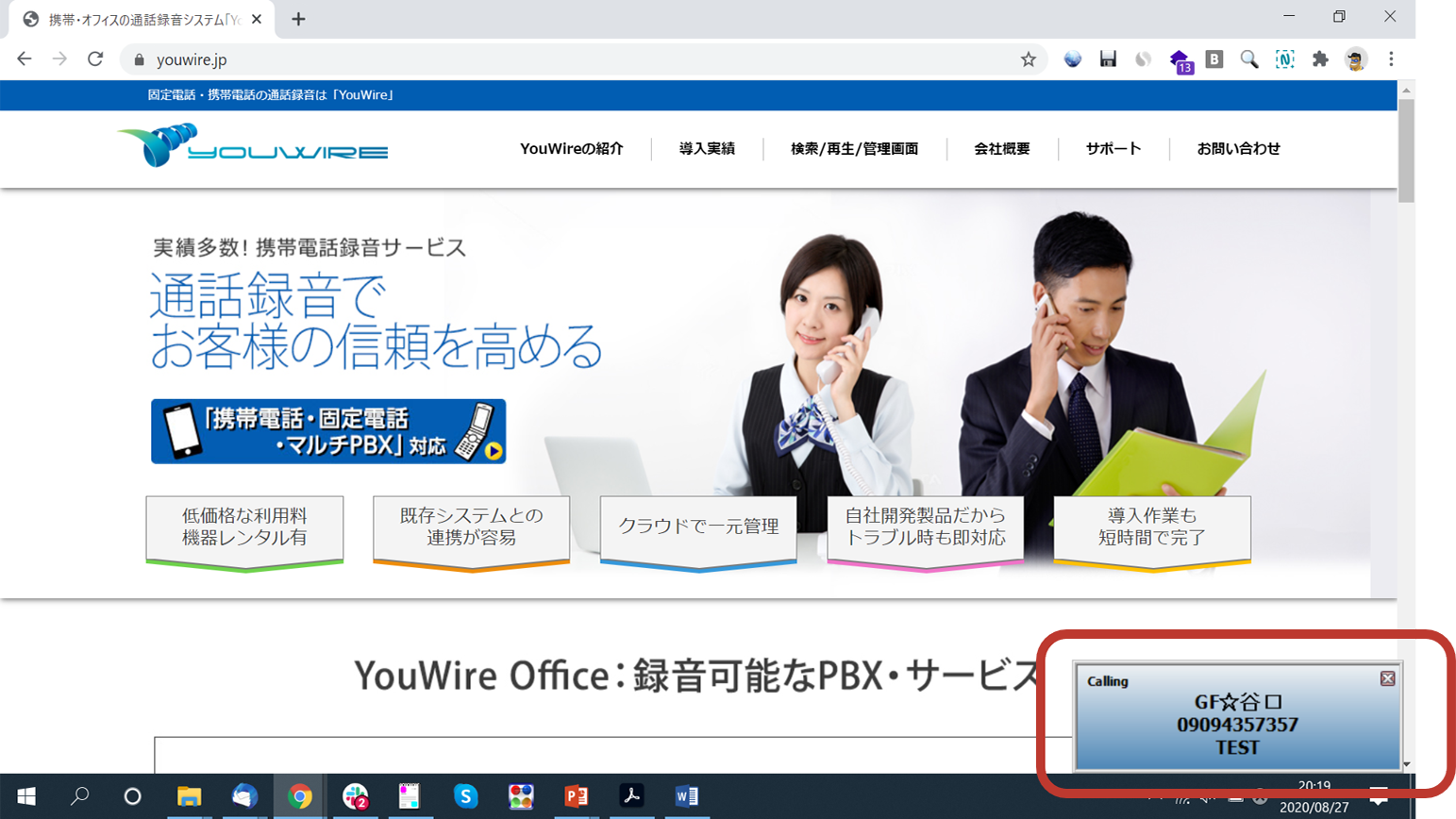Go back to the previous page

pyautogui.click(x=25, y=59)
